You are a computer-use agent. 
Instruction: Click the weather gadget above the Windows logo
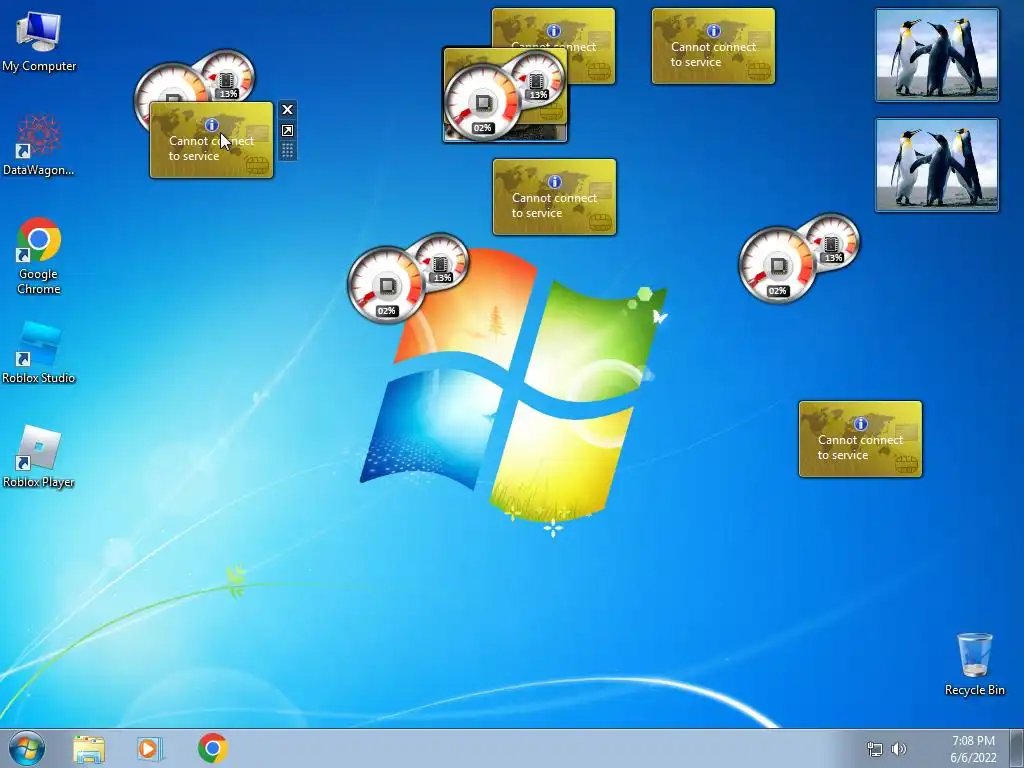point(554,197)
